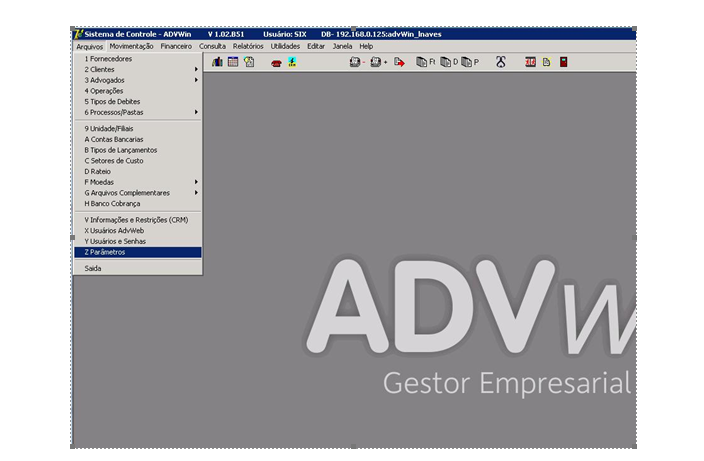The image size is (704, 461).
Task: Open the calendar grid toolbar icon
Action: 233,62
